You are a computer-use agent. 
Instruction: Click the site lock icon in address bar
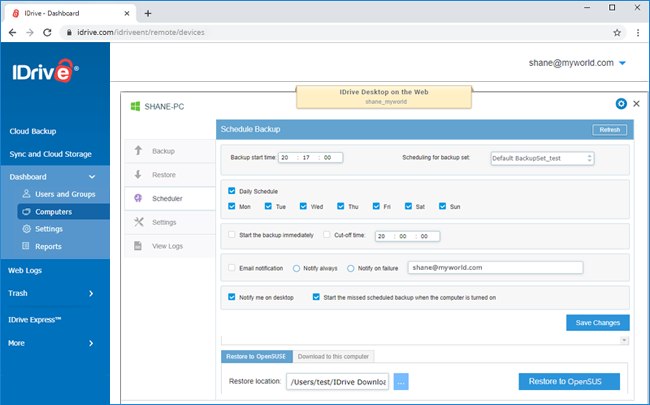(69, 32)
